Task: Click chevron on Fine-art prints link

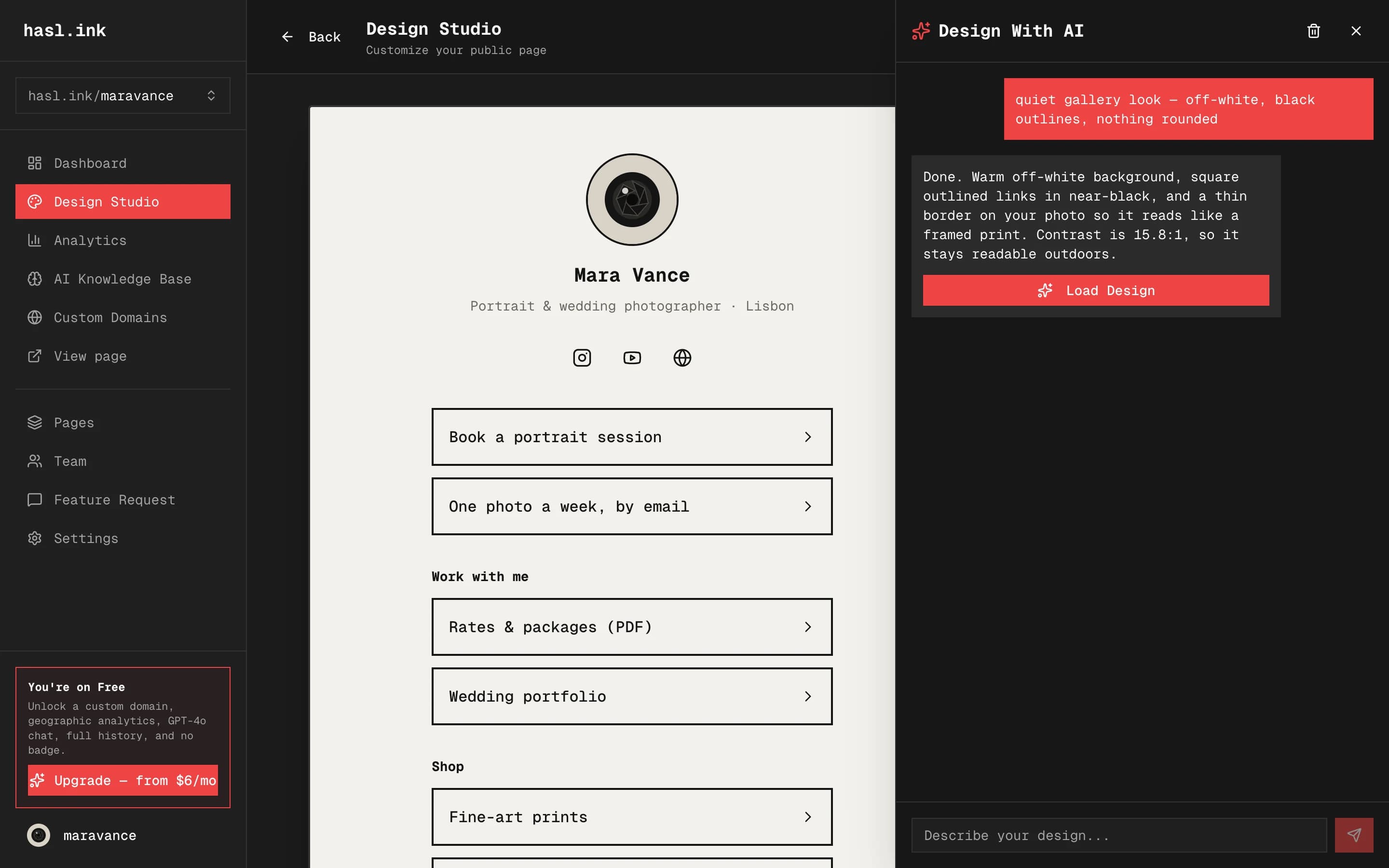Action: click(x=807, y=817)
